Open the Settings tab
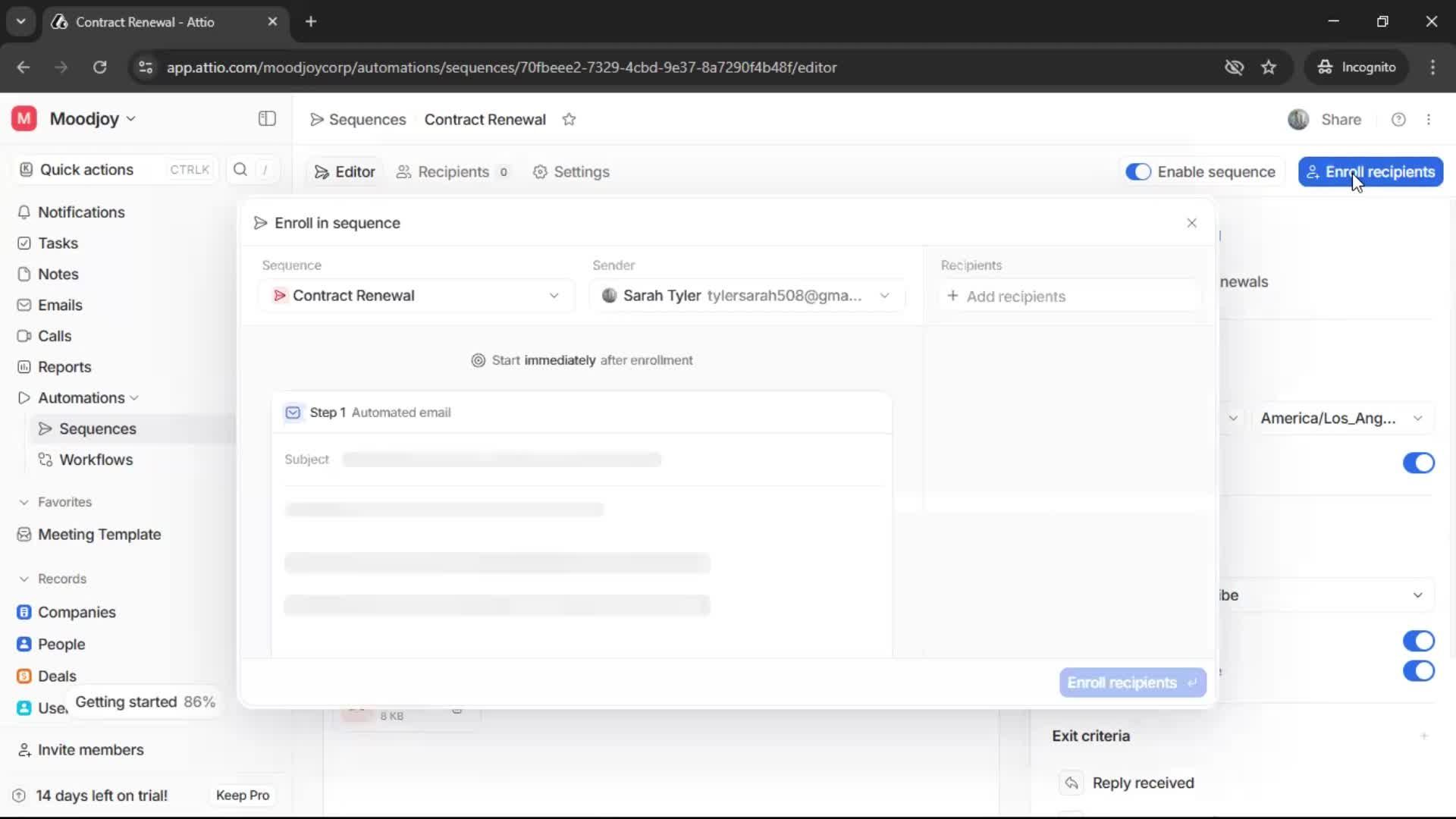Image resolution: width=1456 pixels, height=819 pixels. [x=581, y=172]
